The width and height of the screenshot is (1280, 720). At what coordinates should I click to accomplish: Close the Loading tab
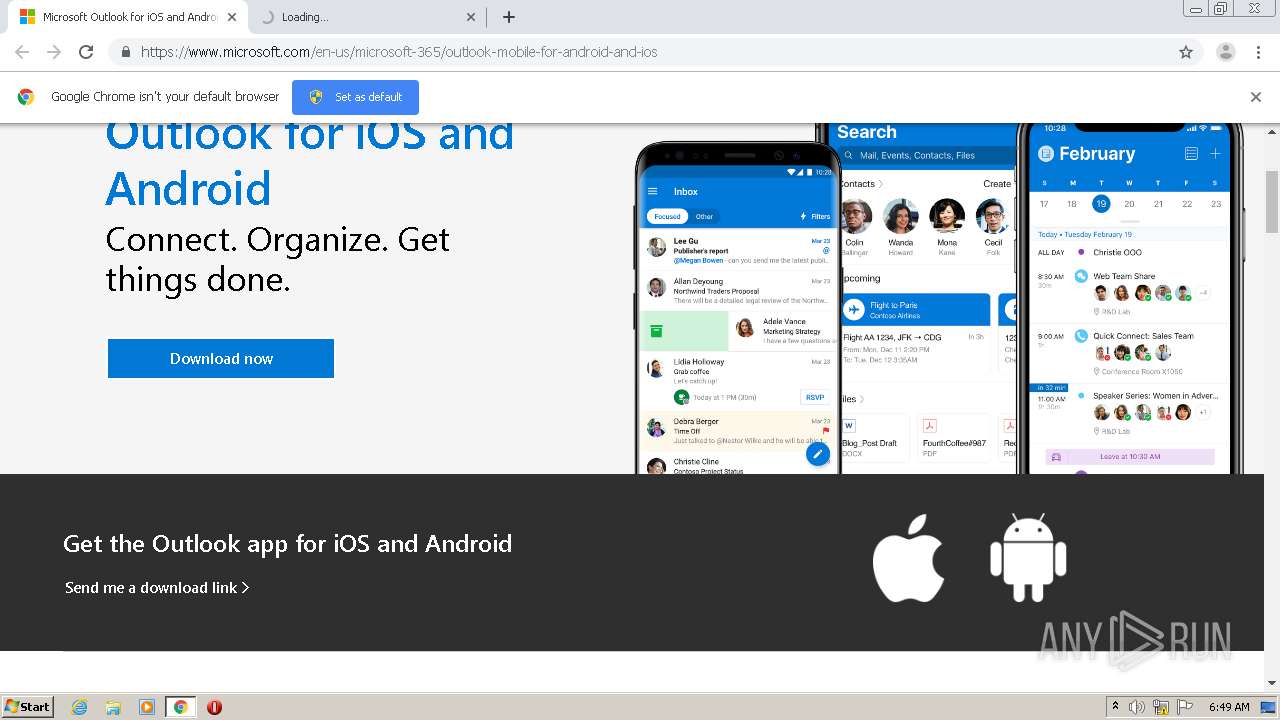[471, 17]
